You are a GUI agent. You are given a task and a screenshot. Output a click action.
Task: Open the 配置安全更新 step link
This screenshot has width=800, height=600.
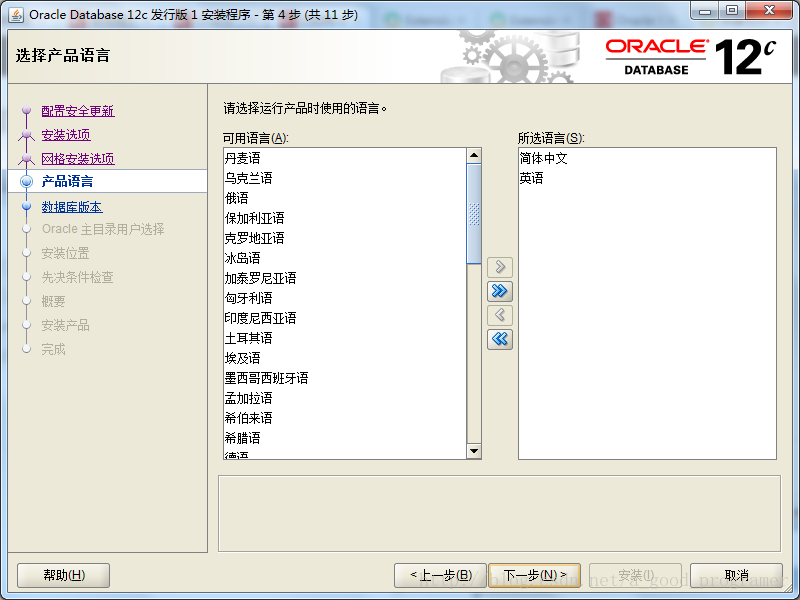pyautogui.click(x=78, y=111)
